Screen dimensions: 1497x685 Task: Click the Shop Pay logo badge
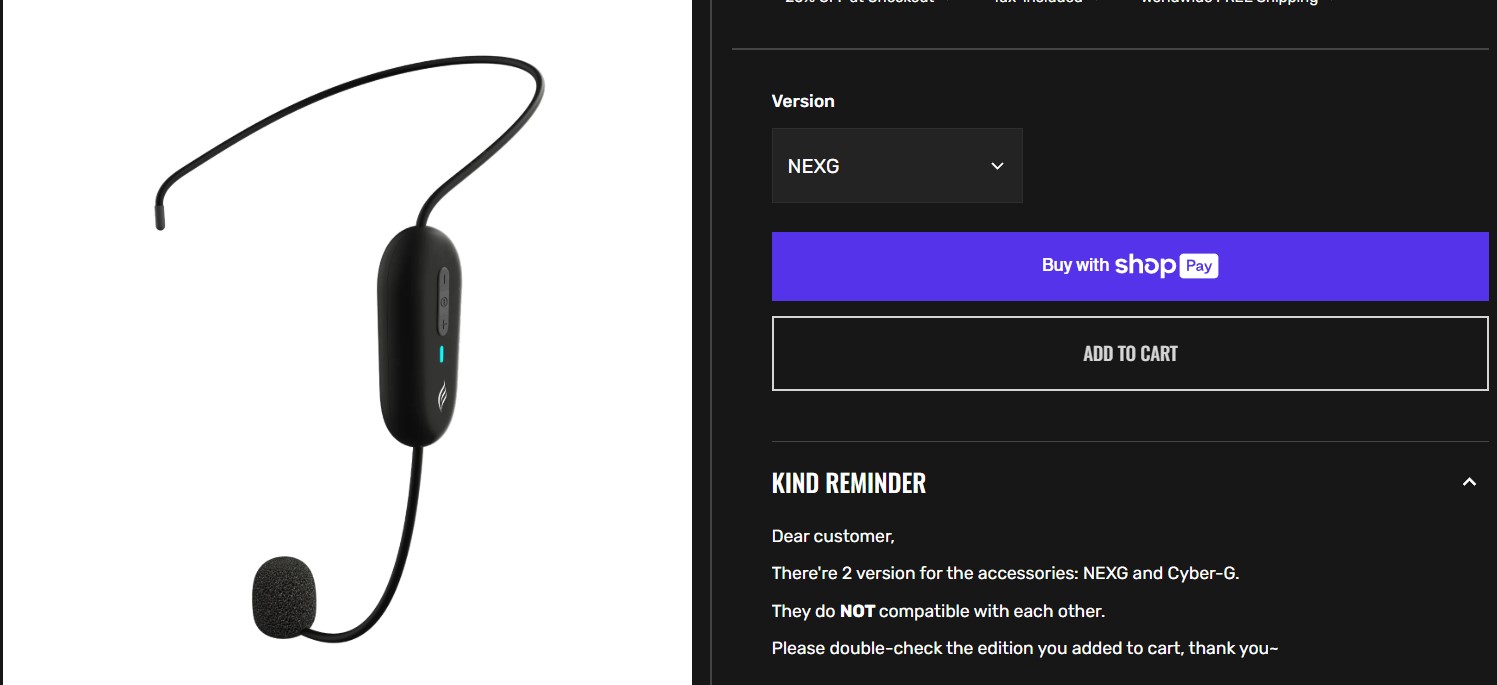tap(1199, 266)
